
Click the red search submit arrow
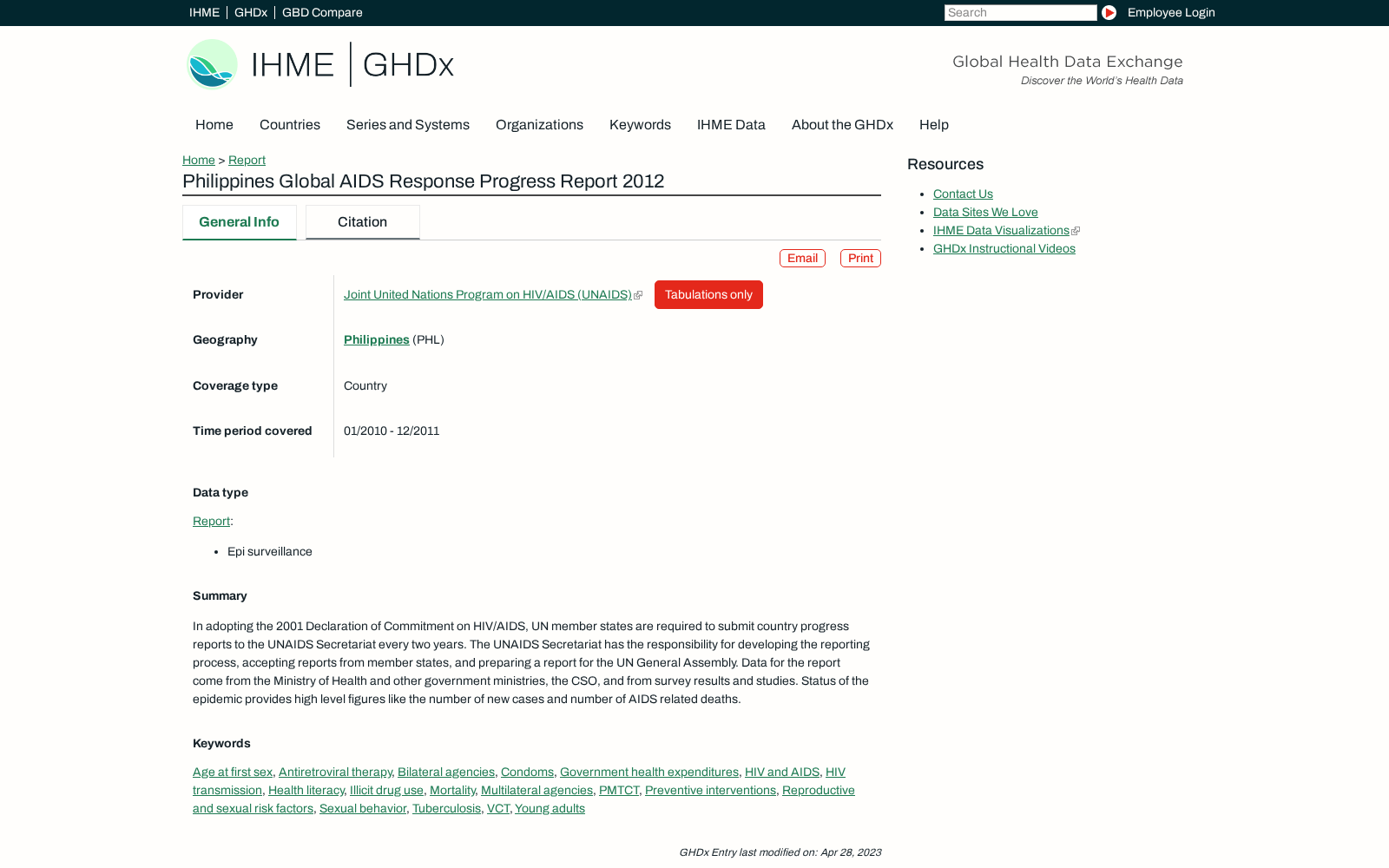tap(1109, 12)
